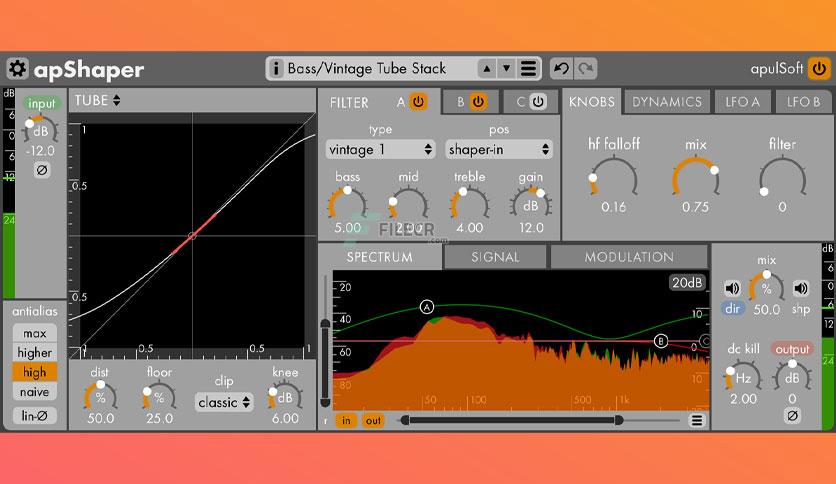
Task: Undo the last change
Action: coord(561,68)
